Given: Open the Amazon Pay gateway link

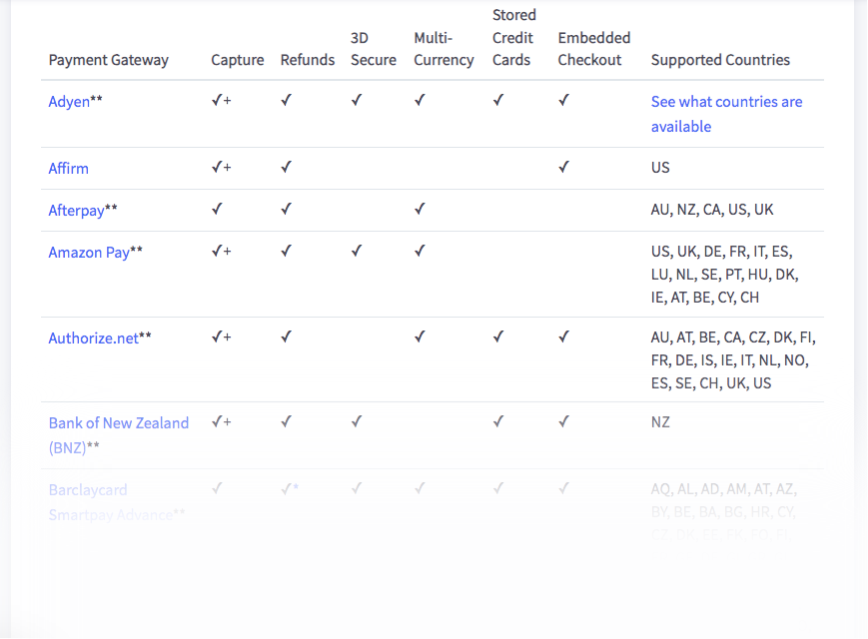Looking at the screenshot, I should click(89, 252).
